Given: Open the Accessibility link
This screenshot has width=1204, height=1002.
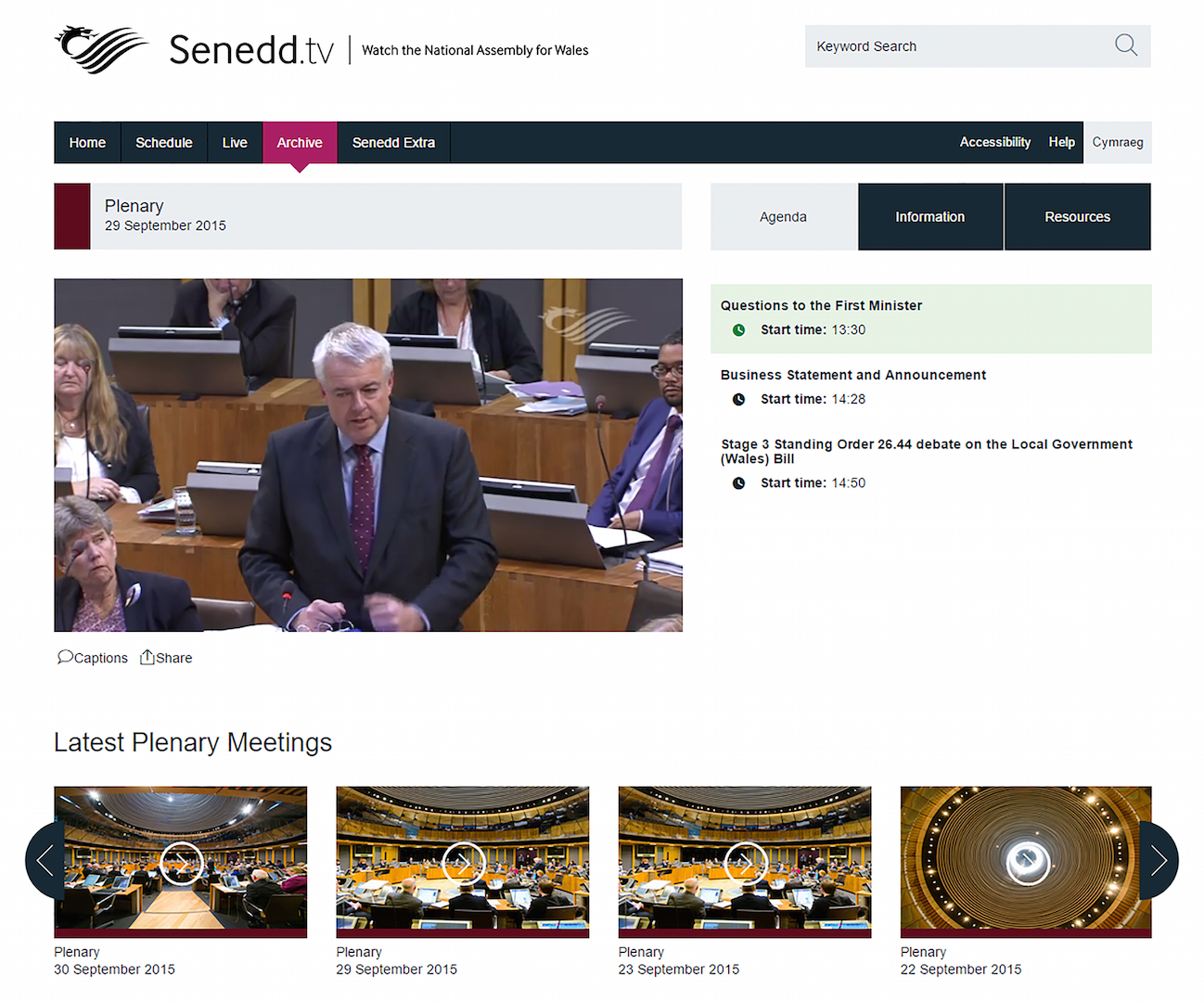Looking at the screenshot, I should tap(995, 142).
